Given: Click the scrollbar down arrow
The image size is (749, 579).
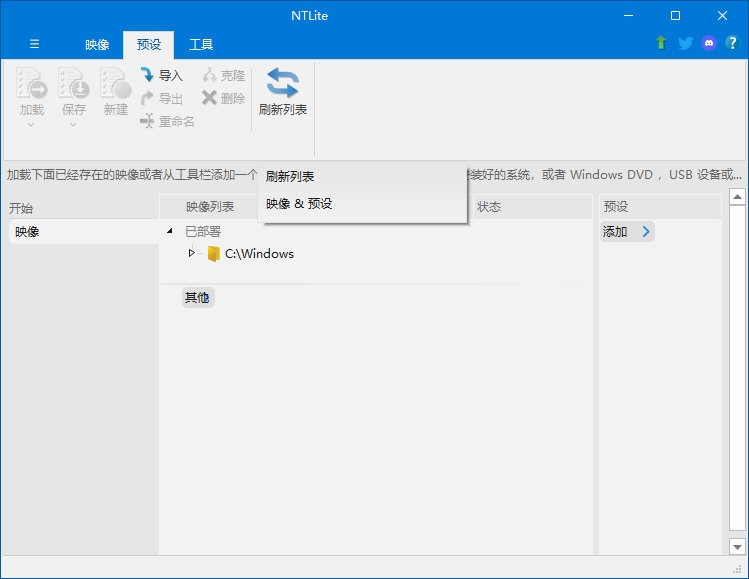Looking at the screenshot, I should coord(737,547).
